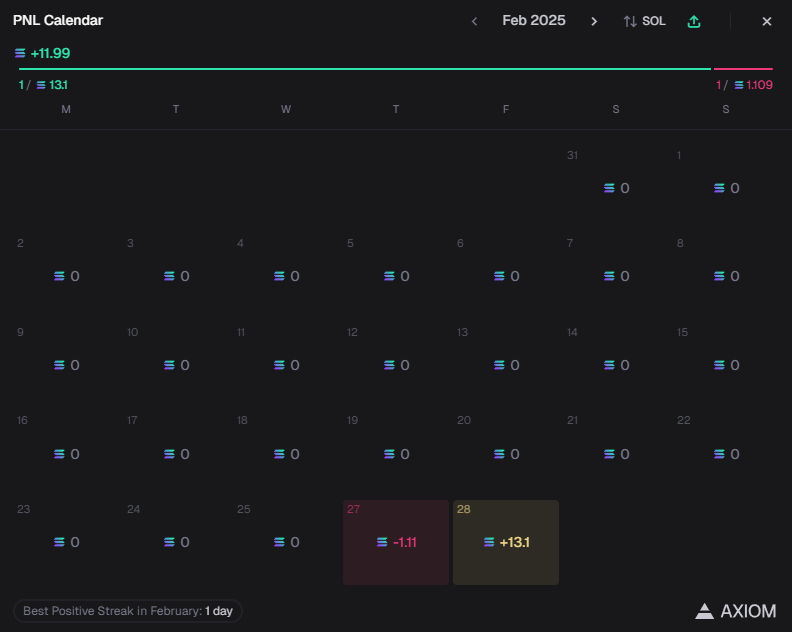Viewport: 792px width, 632px height.
Task: Click the AXIOM logo
Action: tap(735, 611)
